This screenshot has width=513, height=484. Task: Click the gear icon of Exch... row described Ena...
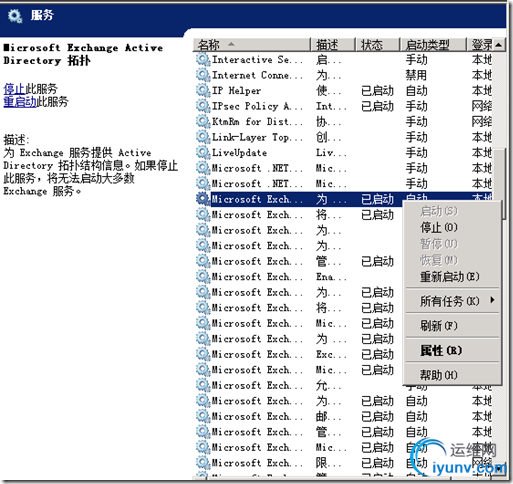point(203,276)
